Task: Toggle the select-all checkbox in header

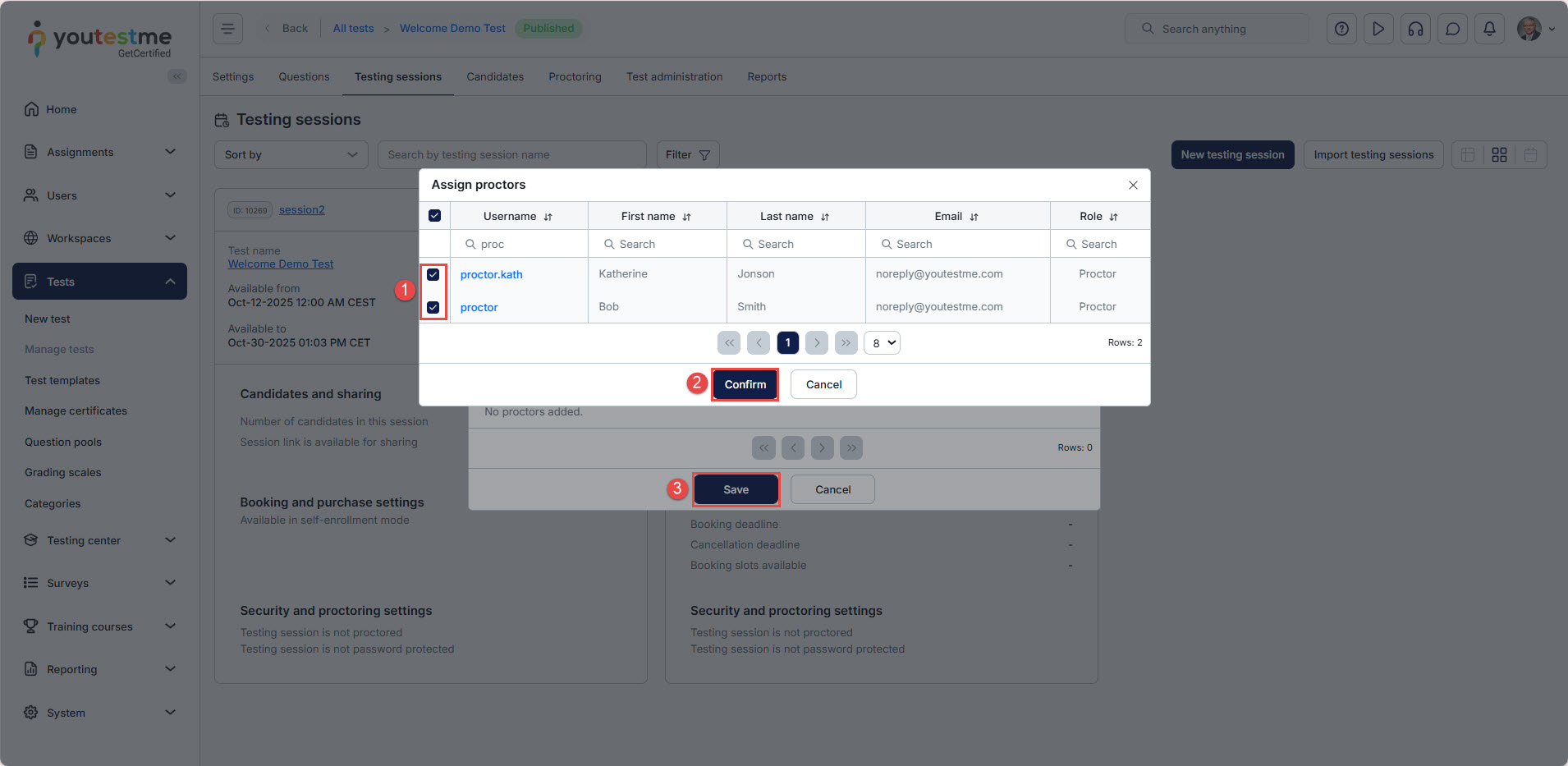Action: tap(434, 216)
